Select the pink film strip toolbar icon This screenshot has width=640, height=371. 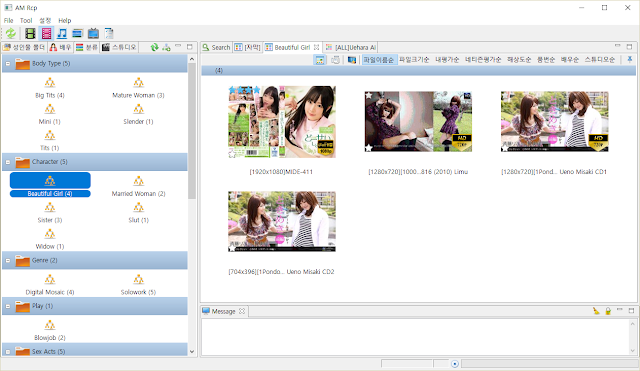[46, 33]
